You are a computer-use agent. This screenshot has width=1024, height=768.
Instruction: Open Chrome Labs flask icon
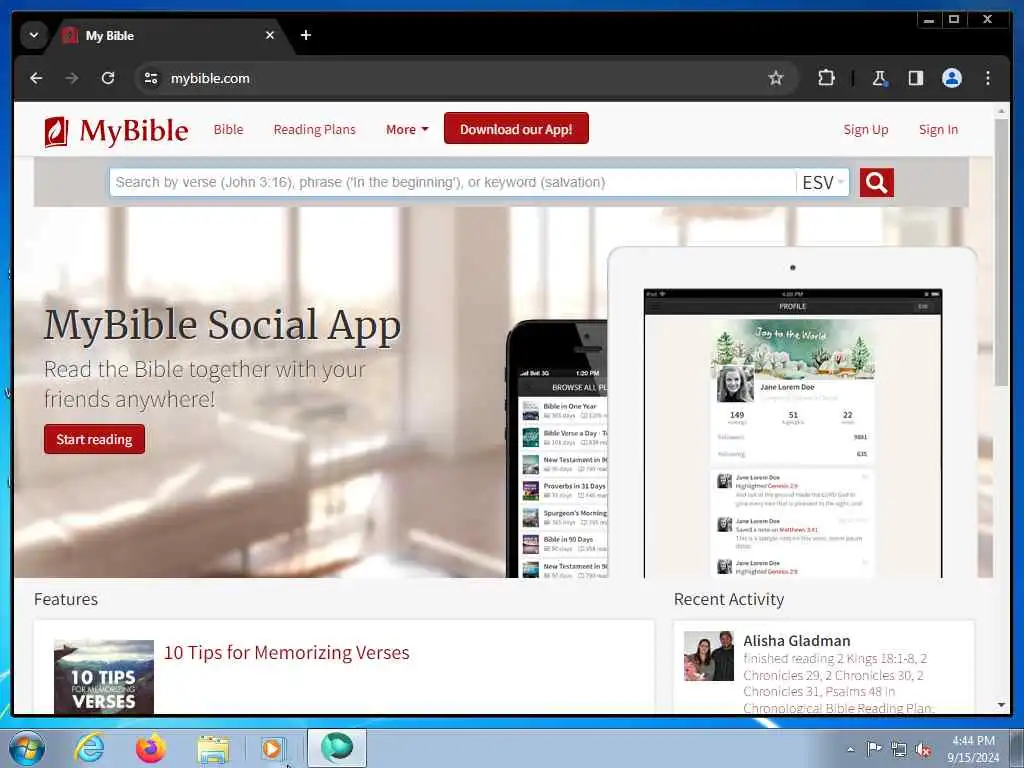point(879,78)
